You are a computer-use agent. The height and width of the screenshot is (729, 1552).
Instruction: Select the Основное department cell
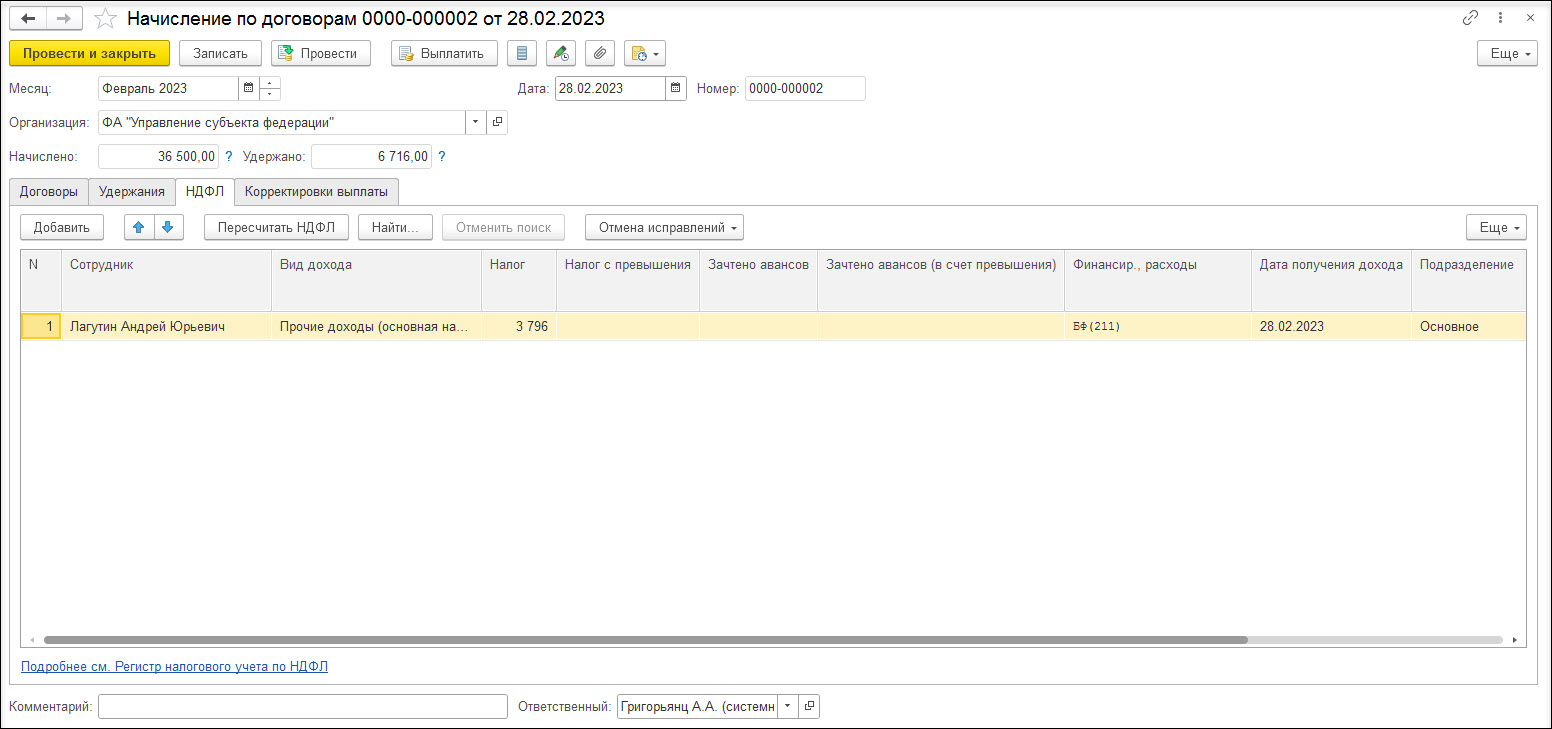1468,327
